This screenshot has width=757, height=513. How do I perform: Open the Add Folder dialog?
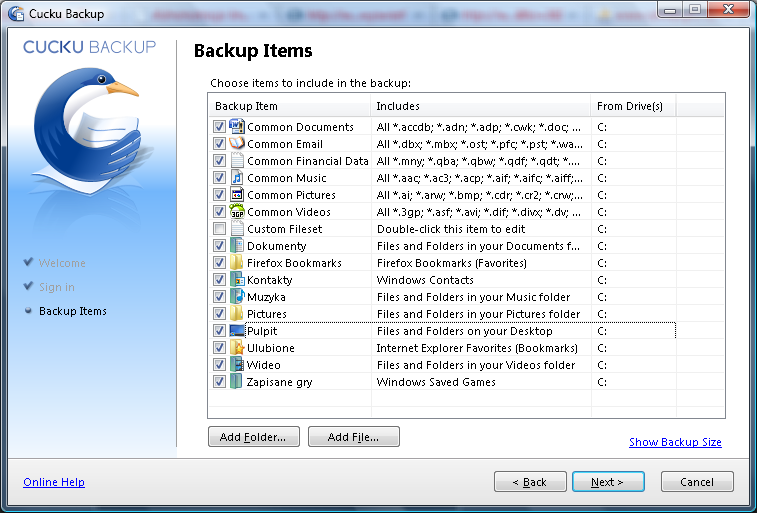tap(253, 437)
